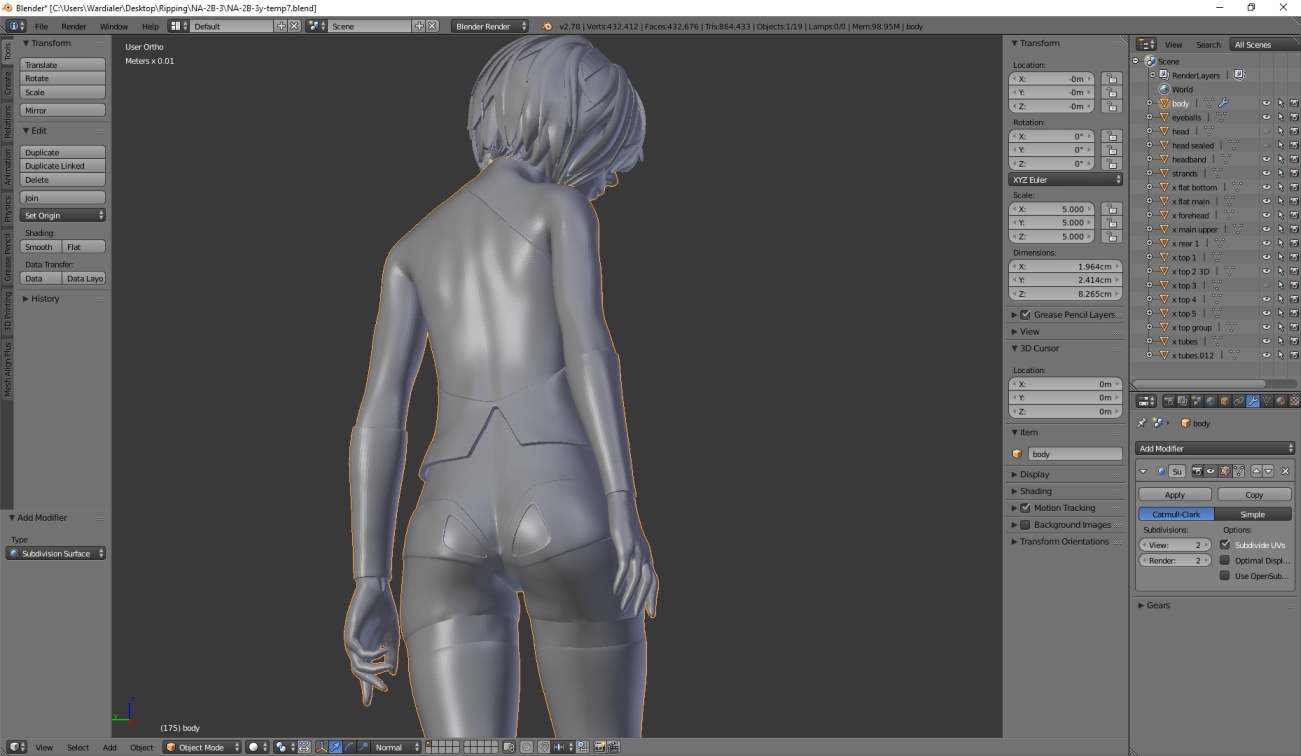Toggle the snap magnet icon
The image size is (1301, 756).
pos(544,747)
